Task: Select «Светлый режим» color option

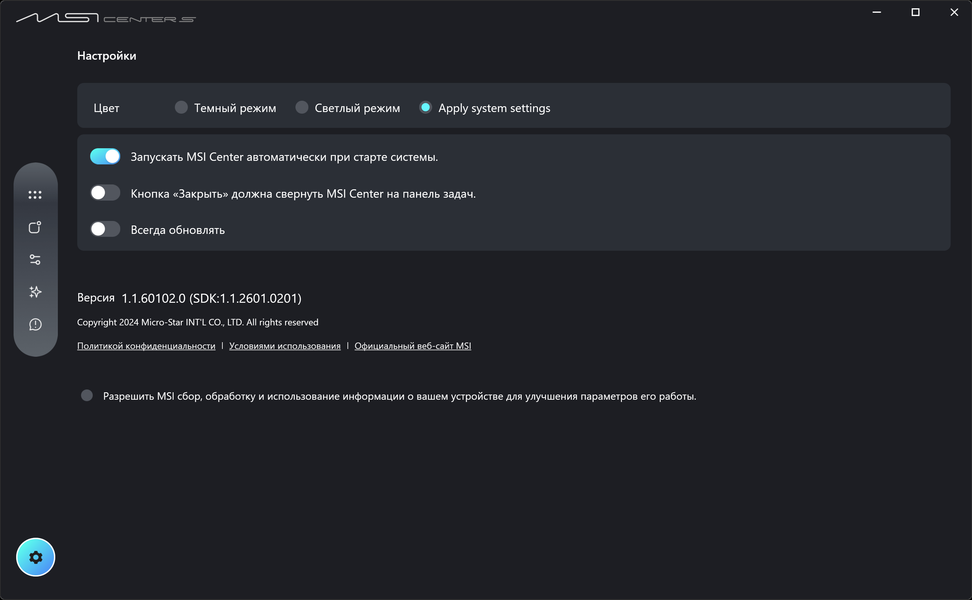Action: tap(301, 108)
